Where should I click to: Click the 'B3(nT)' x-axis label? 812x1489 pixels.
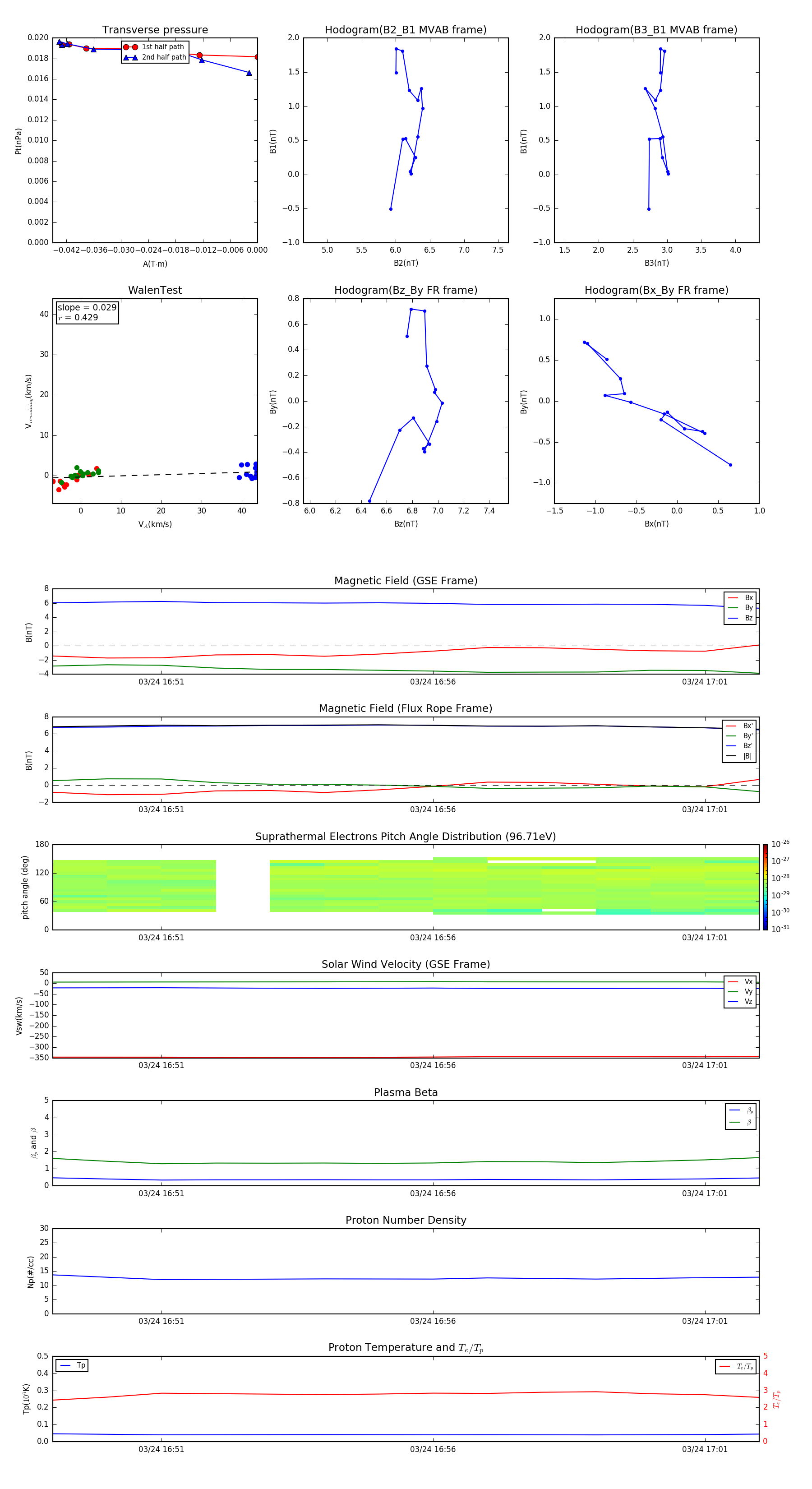(656, 263)
